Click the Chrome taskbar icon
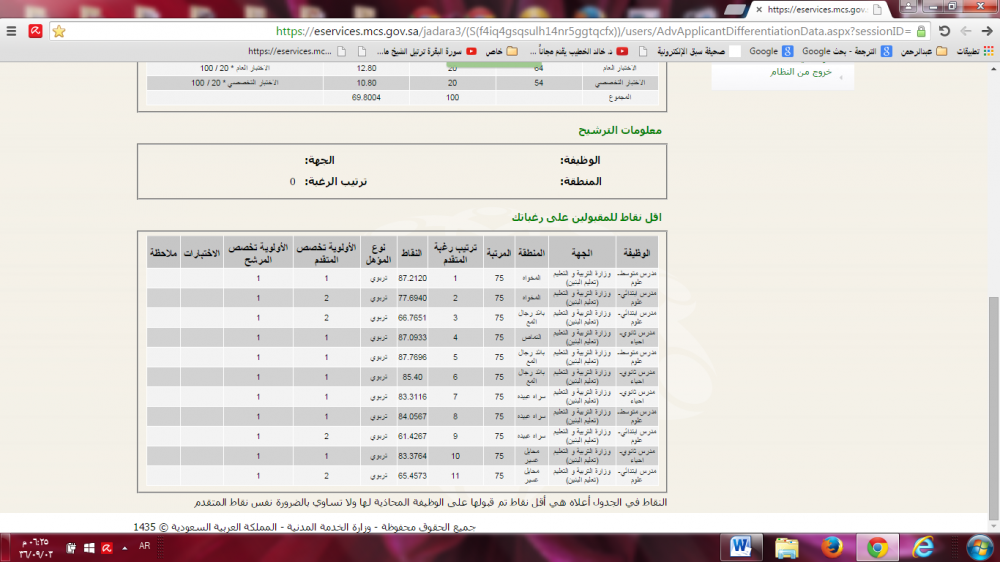1000x562 pixels. point(877,547)
